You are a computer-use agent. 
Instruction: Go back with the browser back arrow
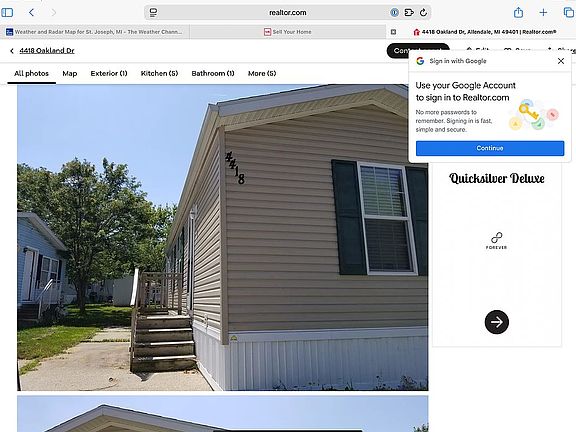31,12
